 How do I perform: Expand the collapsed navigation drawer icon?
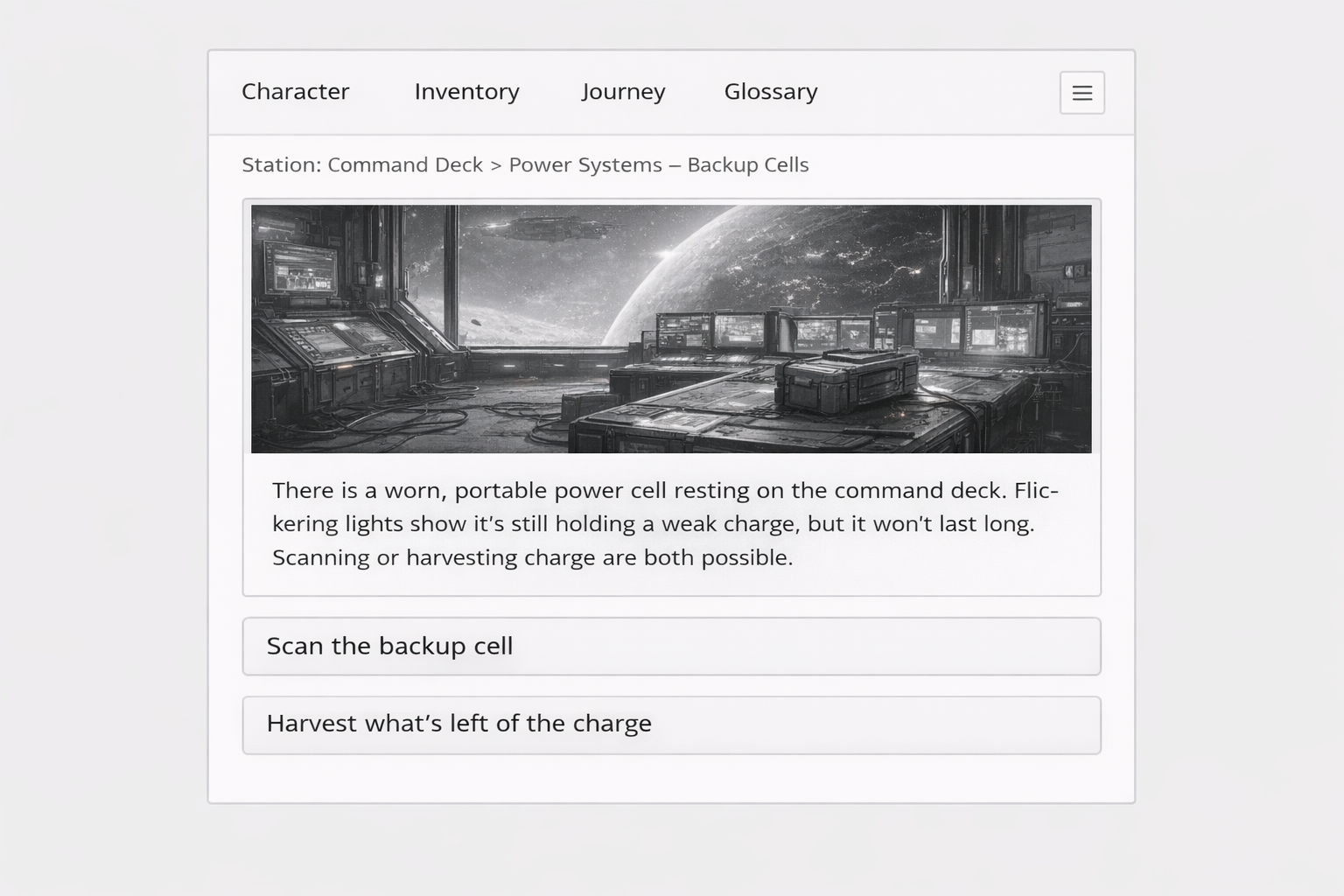click(1082, 93)
